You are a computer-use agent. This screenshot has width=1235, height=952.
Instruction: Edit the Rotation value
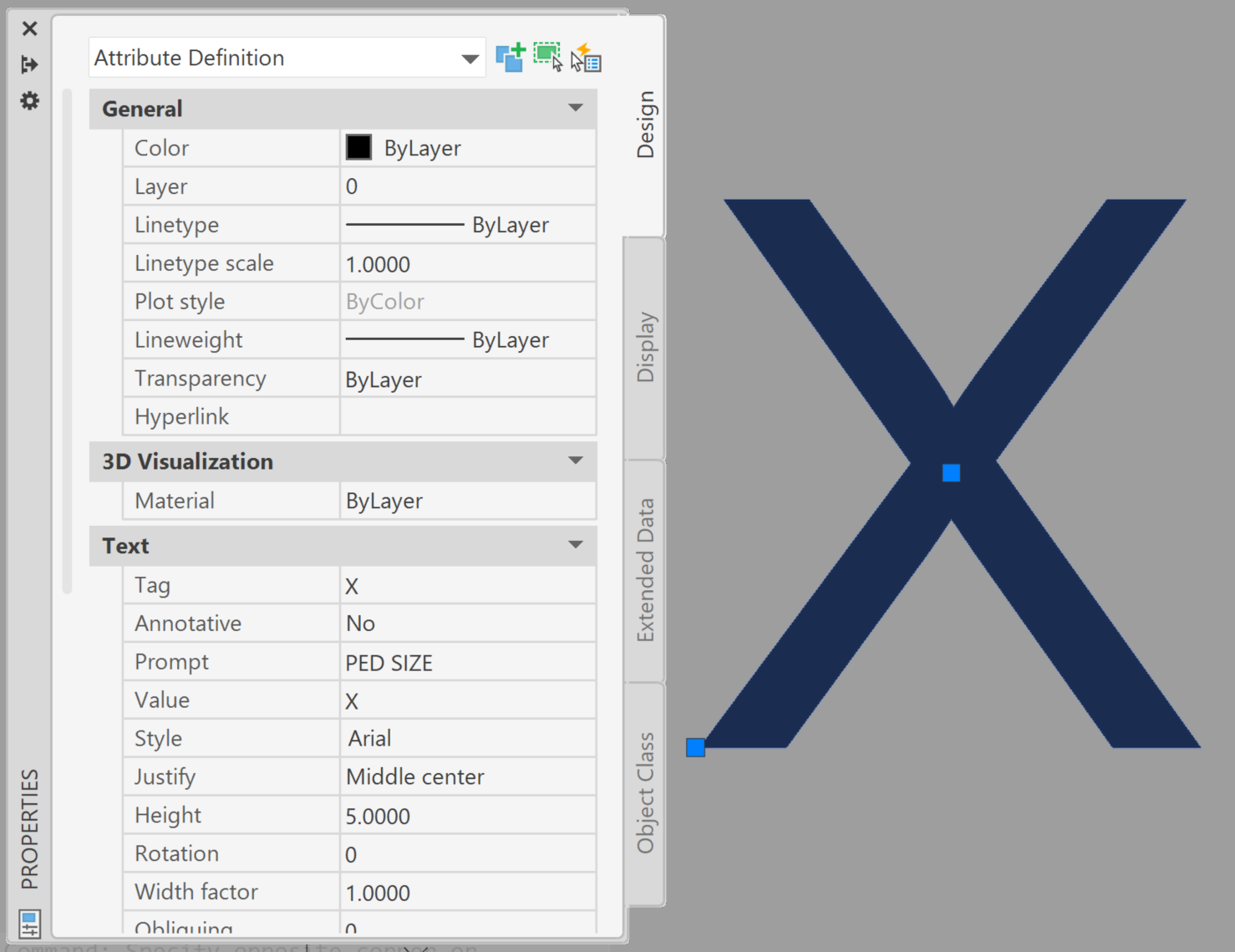(x=468, y=854)
